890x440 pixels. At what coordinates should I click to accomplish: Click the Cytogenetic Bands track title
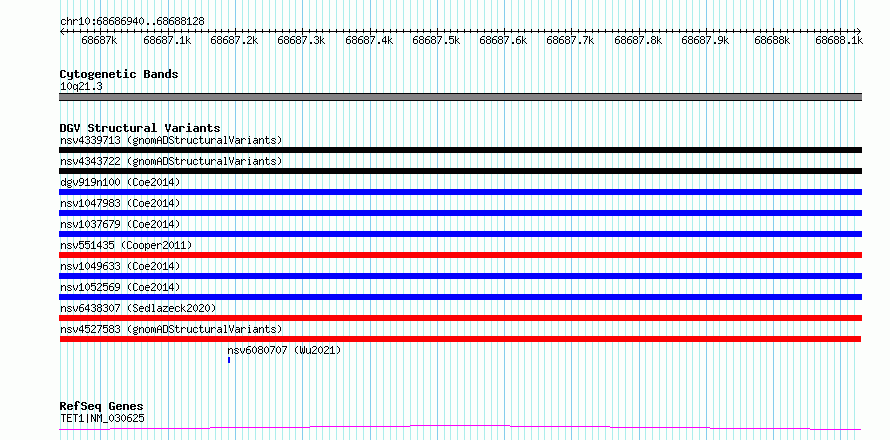[119, 74]
